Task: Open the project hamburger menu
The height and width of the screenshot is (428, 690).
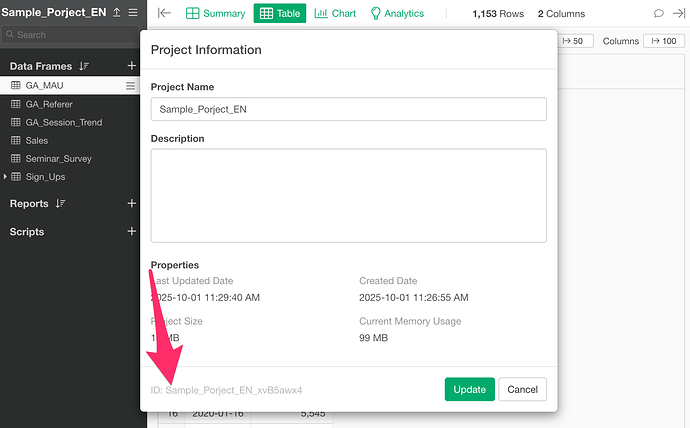Action: pyautogui.click(x=133, y=13)
